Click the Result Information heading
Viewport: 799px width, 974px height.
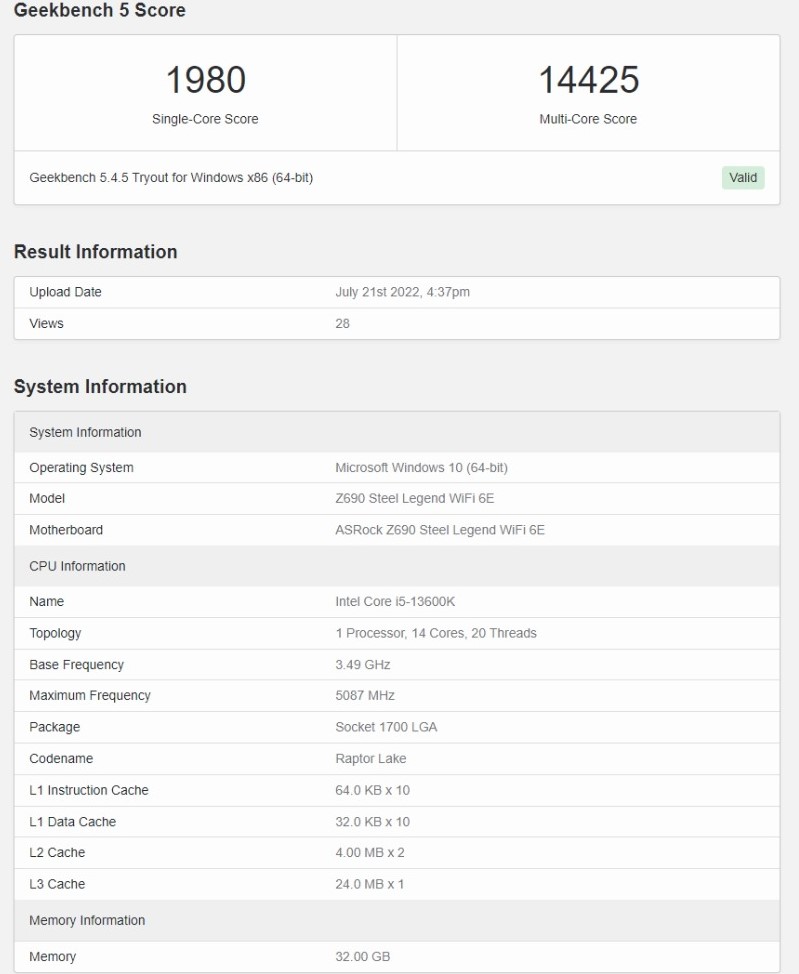click(x=95, y=252)
